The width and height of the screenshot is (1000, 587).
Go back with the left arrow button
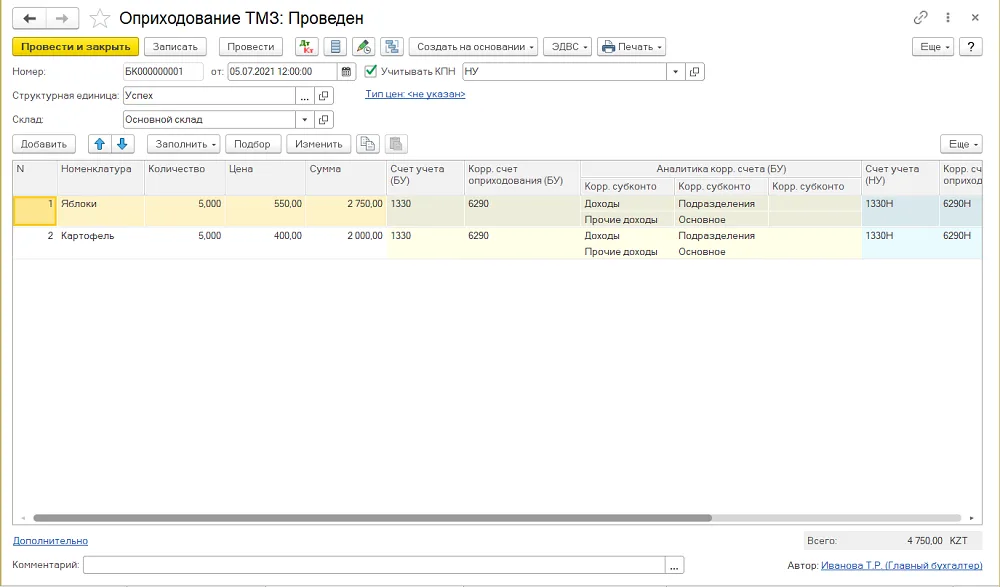click(29, 19)
